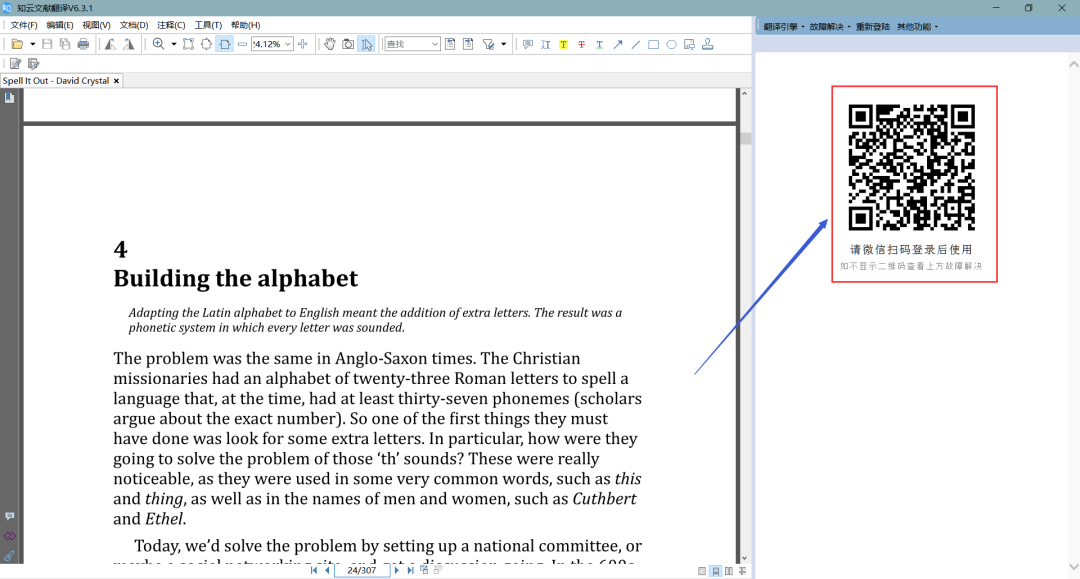Expand the 翻译引擎 dropdown menu
This screenshot has width=1080, height=579.
783,27
